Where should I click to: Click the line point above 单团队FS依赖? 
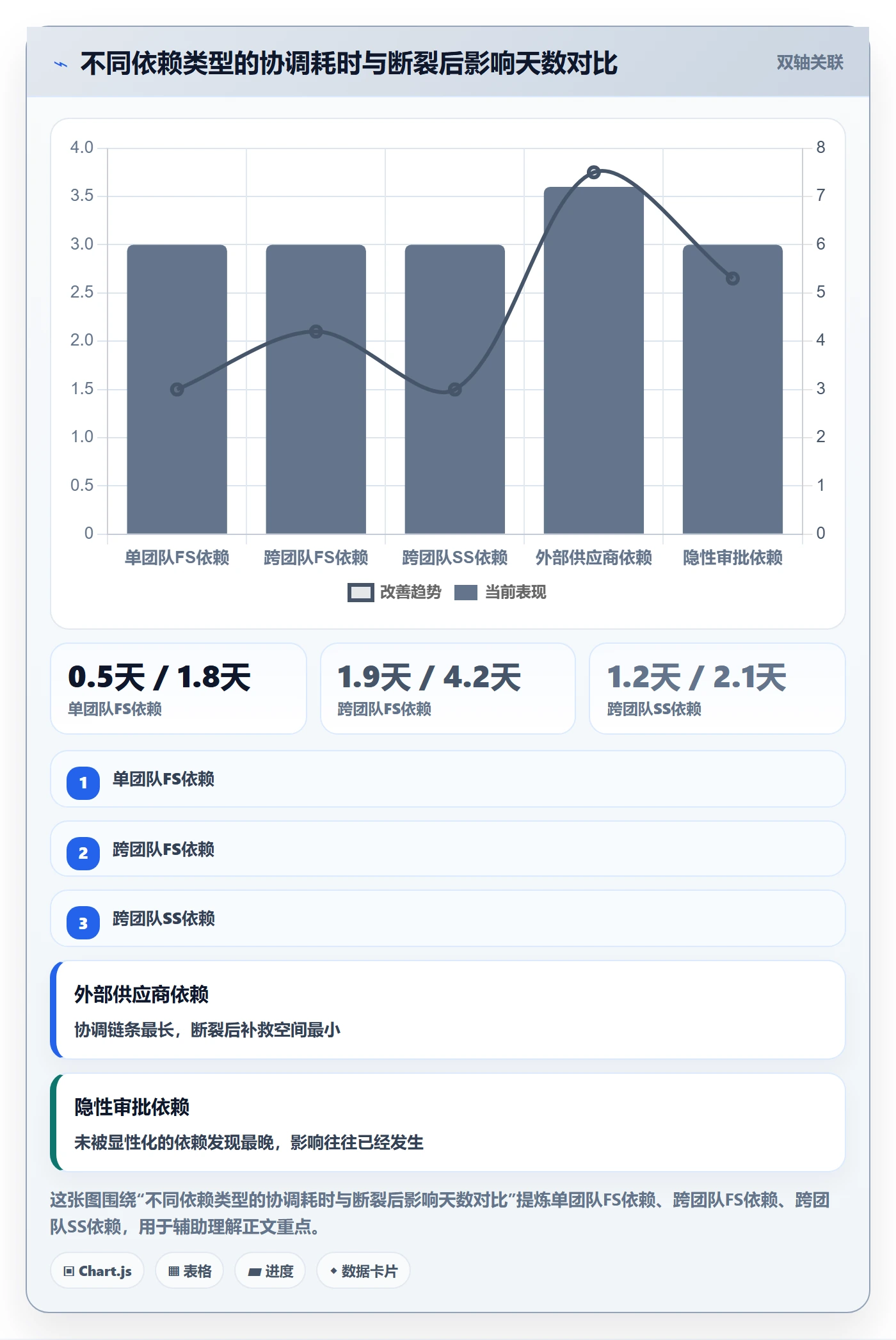[x=177, y=389]
